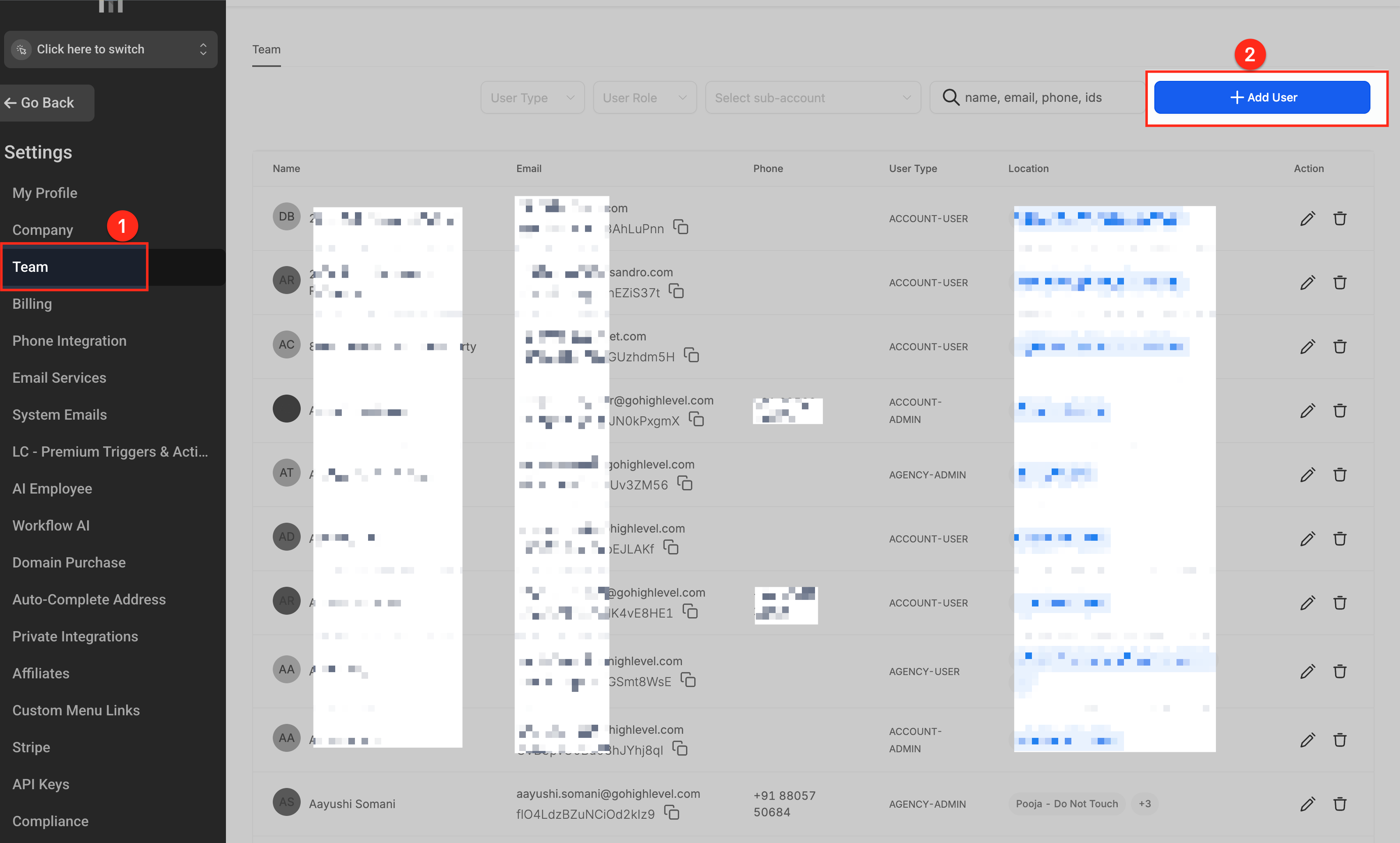1400x843 pixels.
Task: Click the +3 locations badge
Action: point(1144,804)
